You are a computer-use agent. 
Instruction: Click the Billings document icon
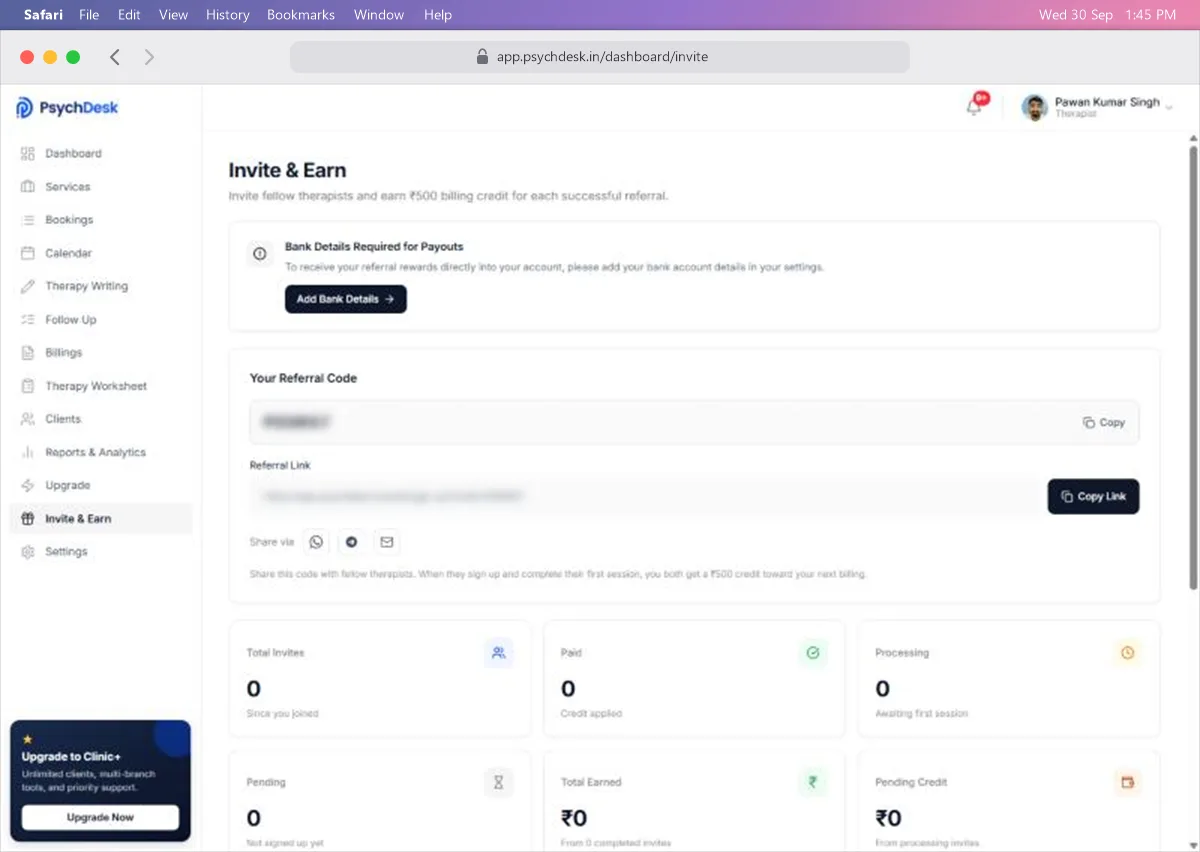click(28, 353)
